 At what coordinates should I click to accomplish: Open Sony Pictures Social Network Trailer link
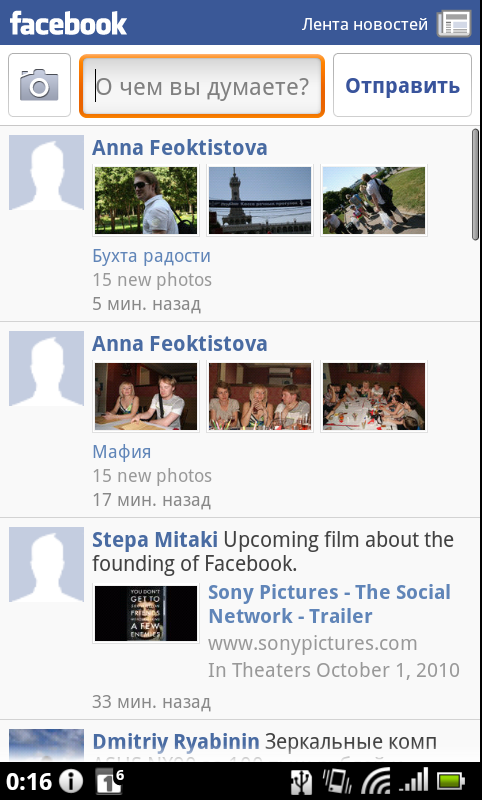pyautogui.click(x=329, y=604)
